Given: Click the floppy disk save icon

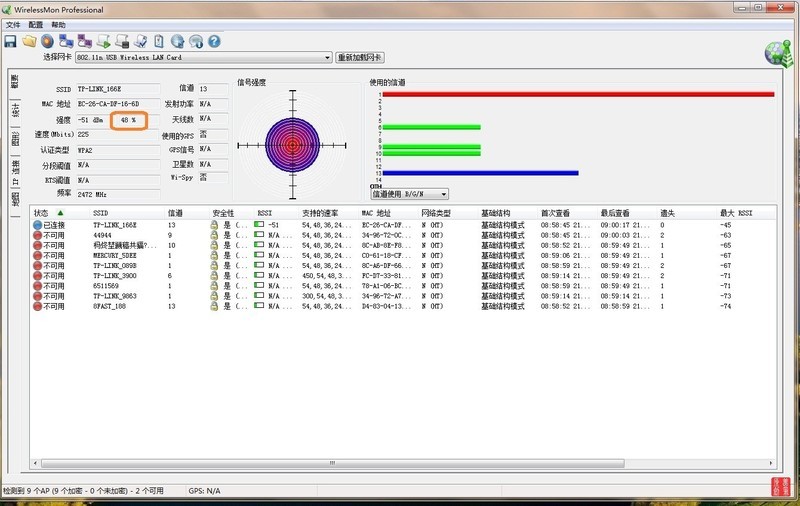Looking at the screenshot, I should click(x=10, y=41).
